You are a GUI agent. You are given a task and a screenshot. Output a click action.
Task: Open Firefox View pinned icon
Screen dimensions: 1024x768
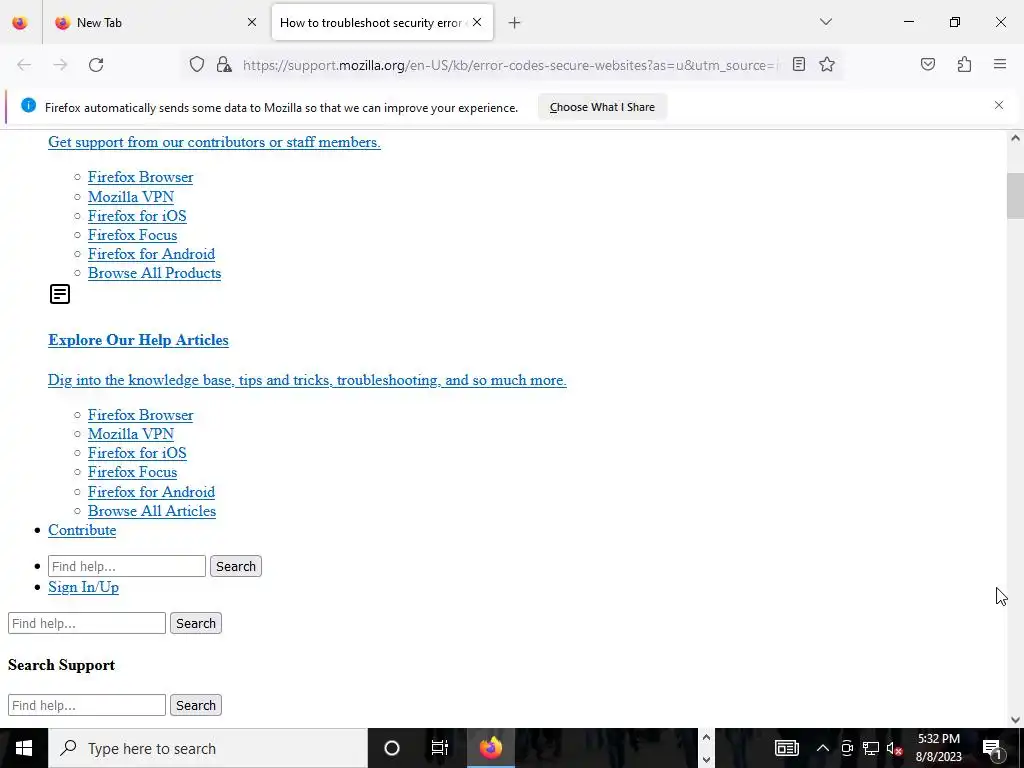click(20, 23)
